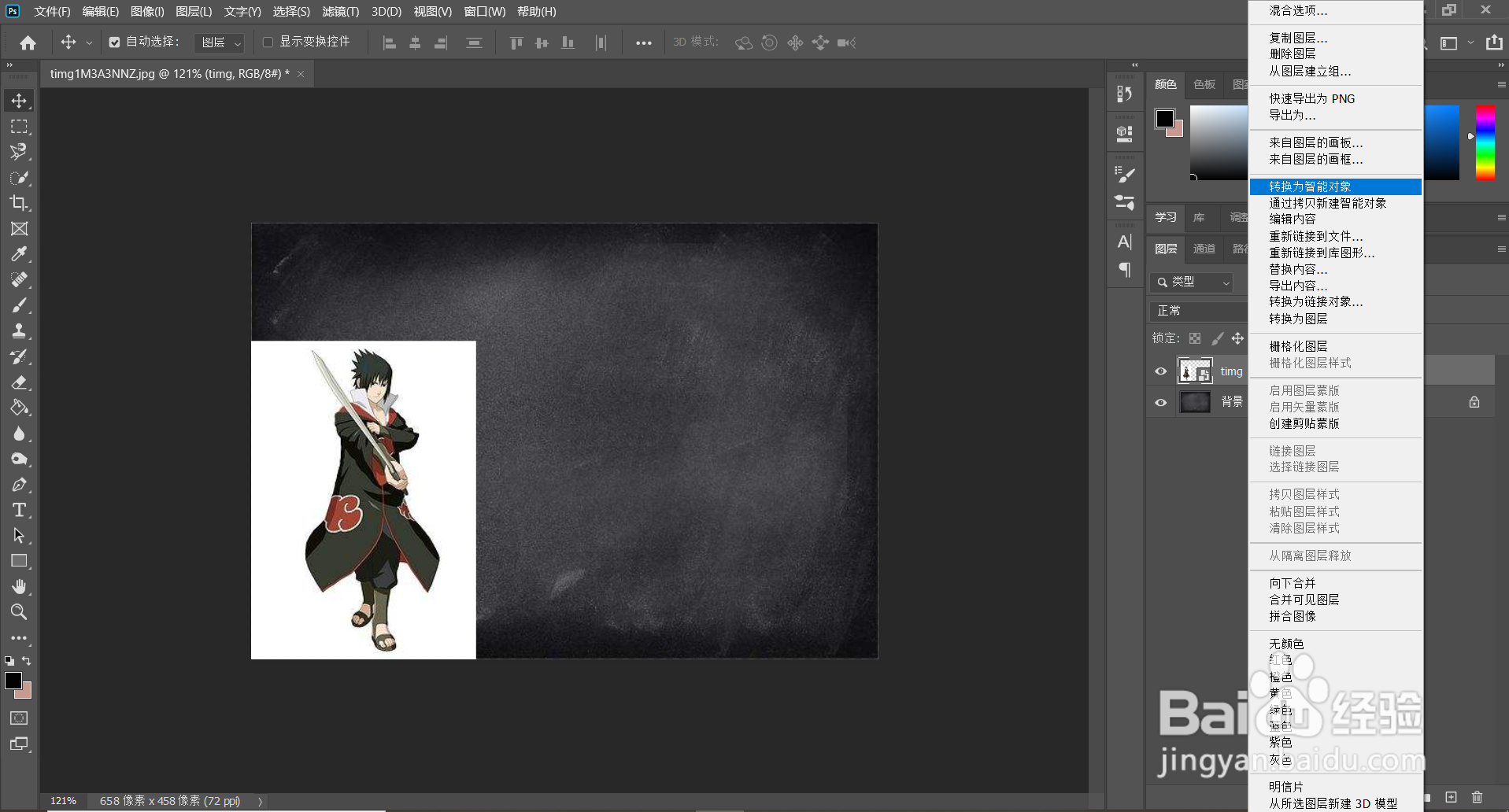The image size is (1509, 812).
Task: Open the 图层 auto-select dropdown
Action: click(220, 42)
